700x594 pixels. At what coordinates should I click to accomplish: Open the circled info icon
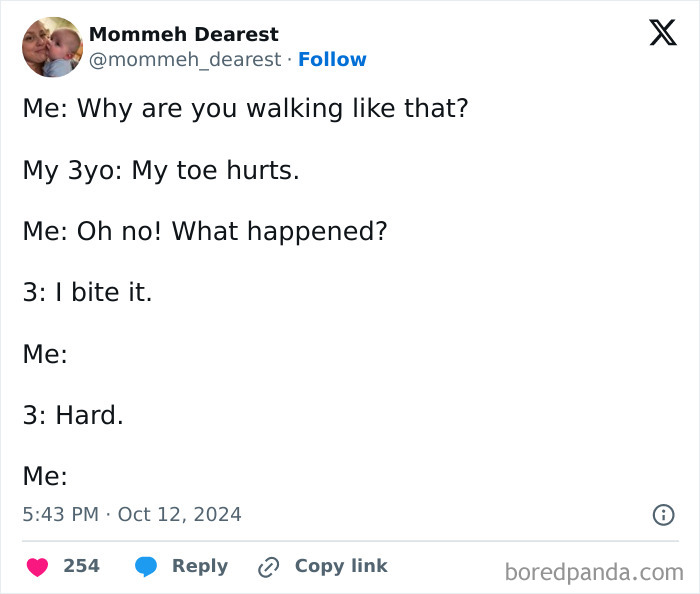662,515
